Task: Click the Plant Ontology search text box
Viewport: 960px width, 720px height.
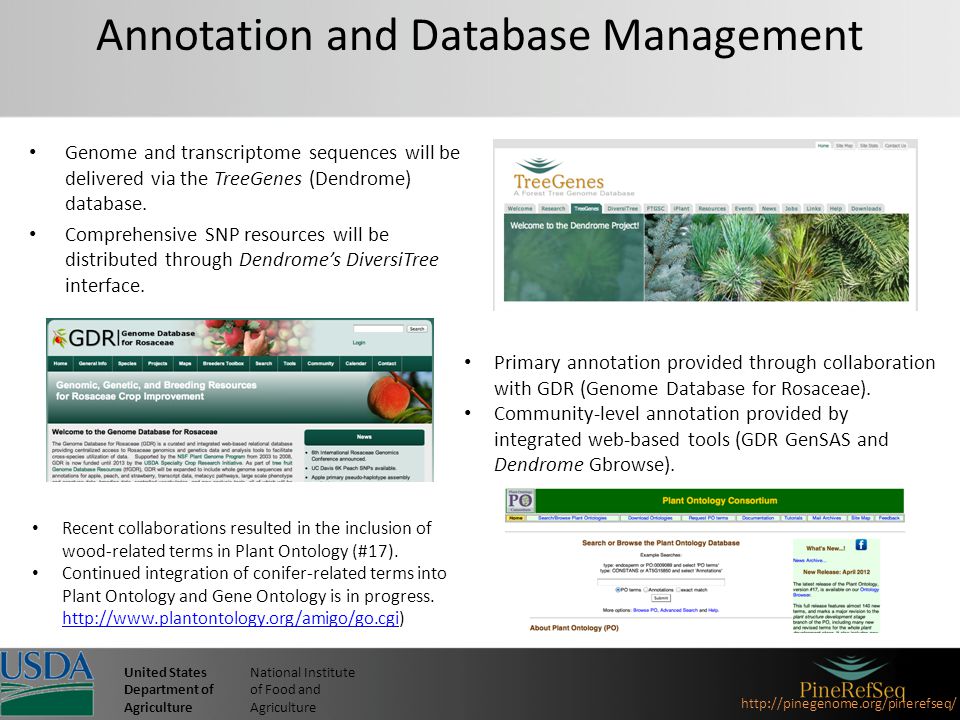Action: click(x=661, y=582)
